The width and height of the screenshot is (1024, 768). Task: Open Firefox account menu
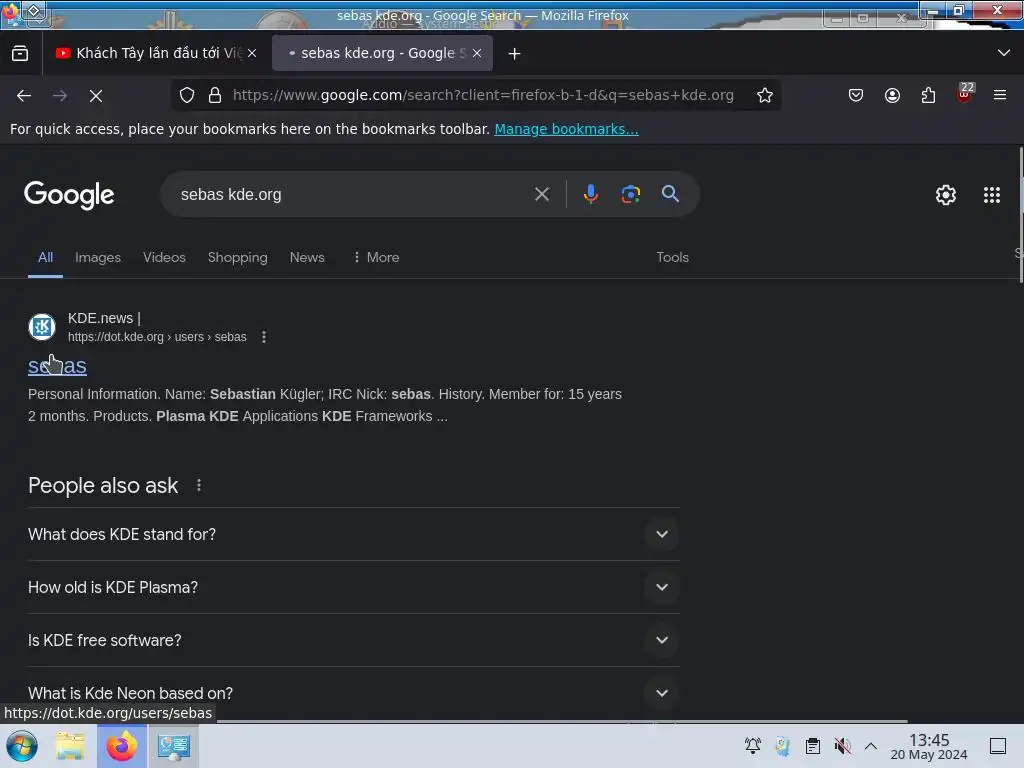click(x=892, y=95)
